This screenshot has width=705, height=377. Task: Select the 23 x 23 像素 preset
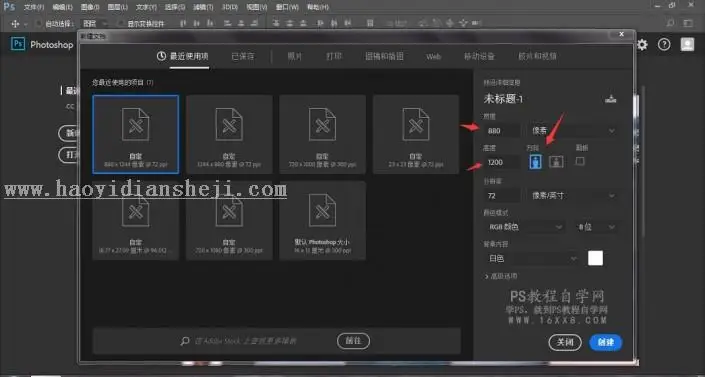[x=416, y=134]
